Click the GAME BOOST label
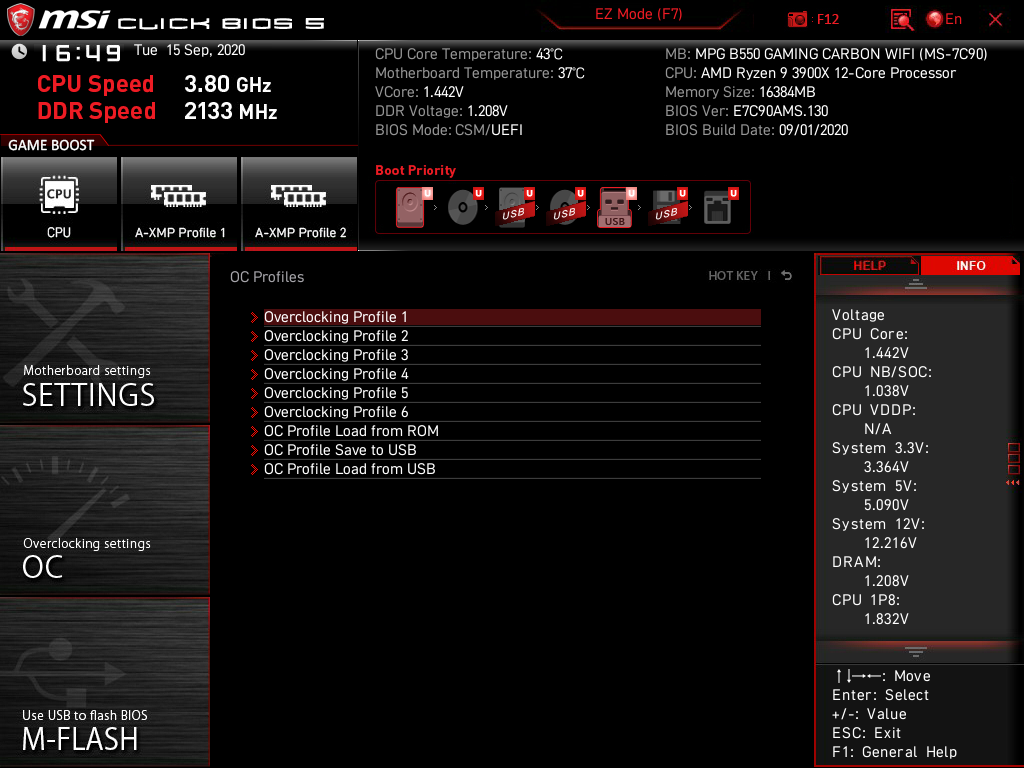Image resolution: width=1024 pixels, height=768 pixels. 51,145
